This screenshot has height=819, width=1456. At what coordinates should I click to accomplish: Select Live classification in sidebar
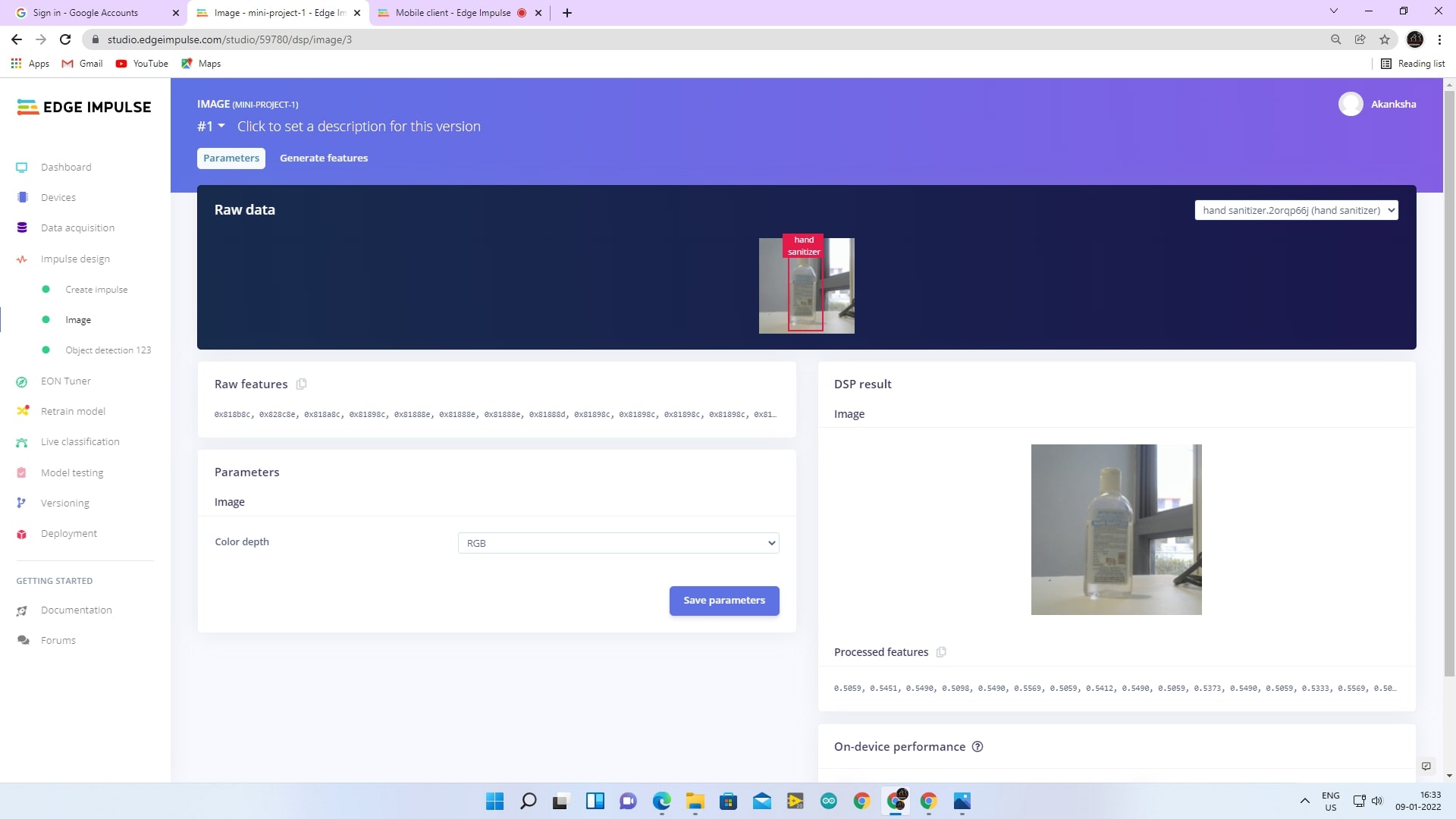(x=80, y=441)
